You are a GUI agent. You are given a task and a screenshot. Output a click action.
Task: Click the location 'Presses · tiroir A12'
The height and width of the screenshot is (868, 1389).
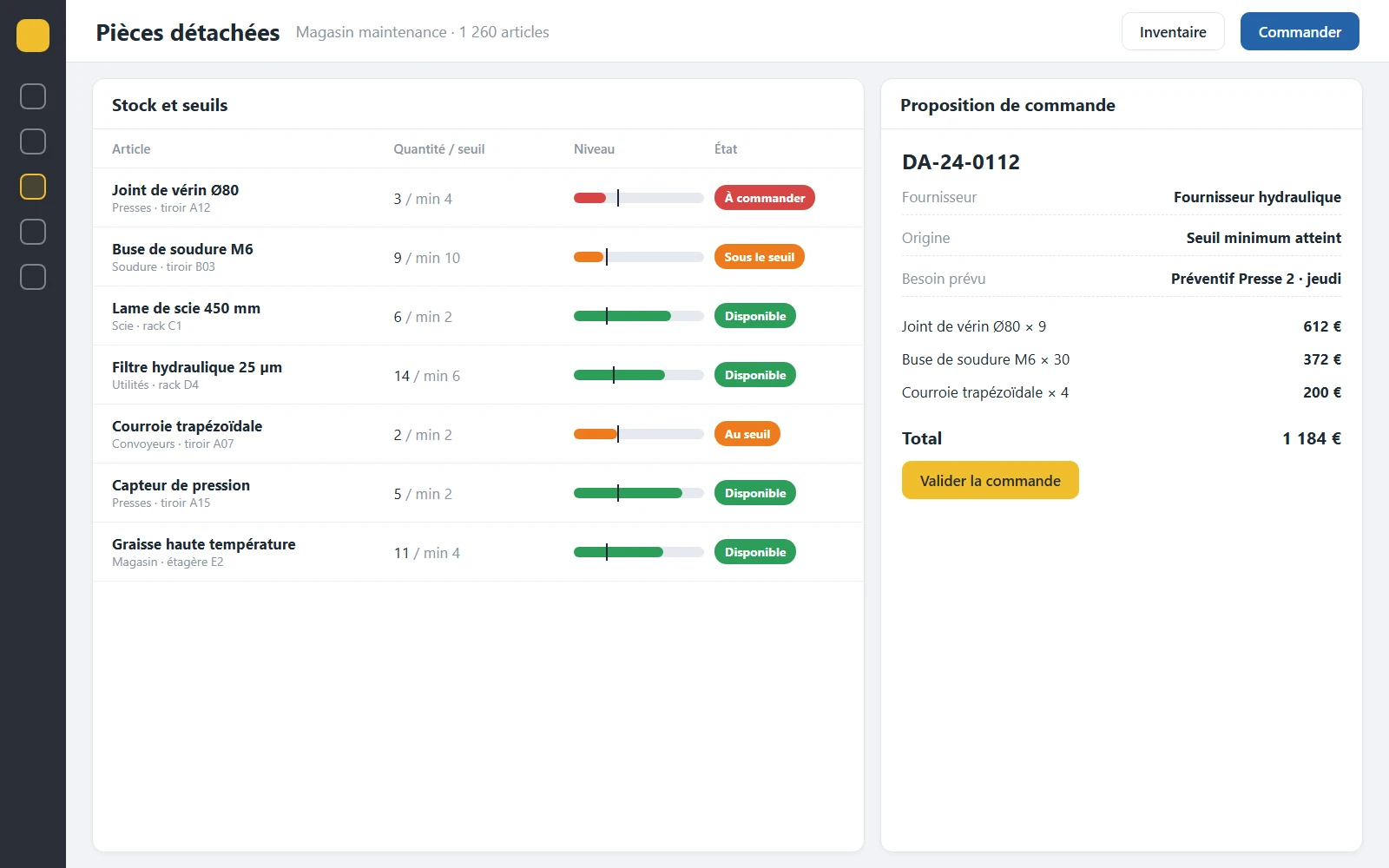tap(161, 208)
